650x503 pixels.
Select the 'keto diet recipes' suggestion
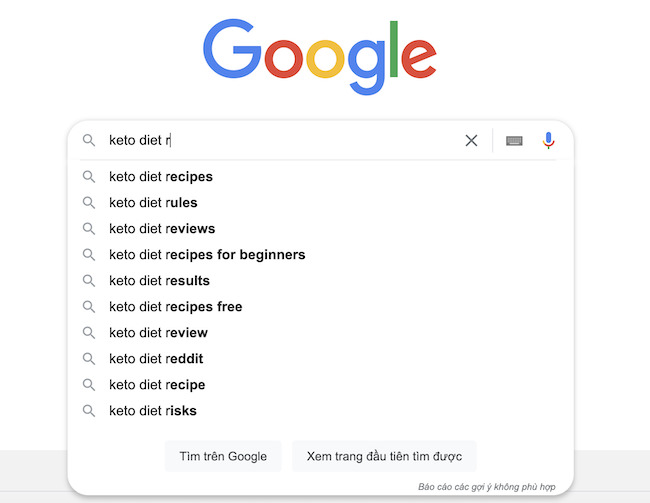(x=161, y=177)
